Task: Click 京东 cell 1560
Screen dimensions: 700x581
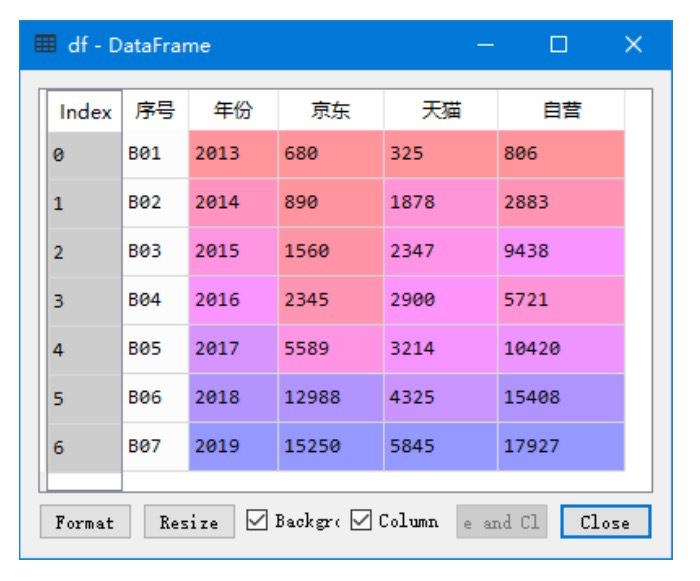Action: (x=330, y=251)
